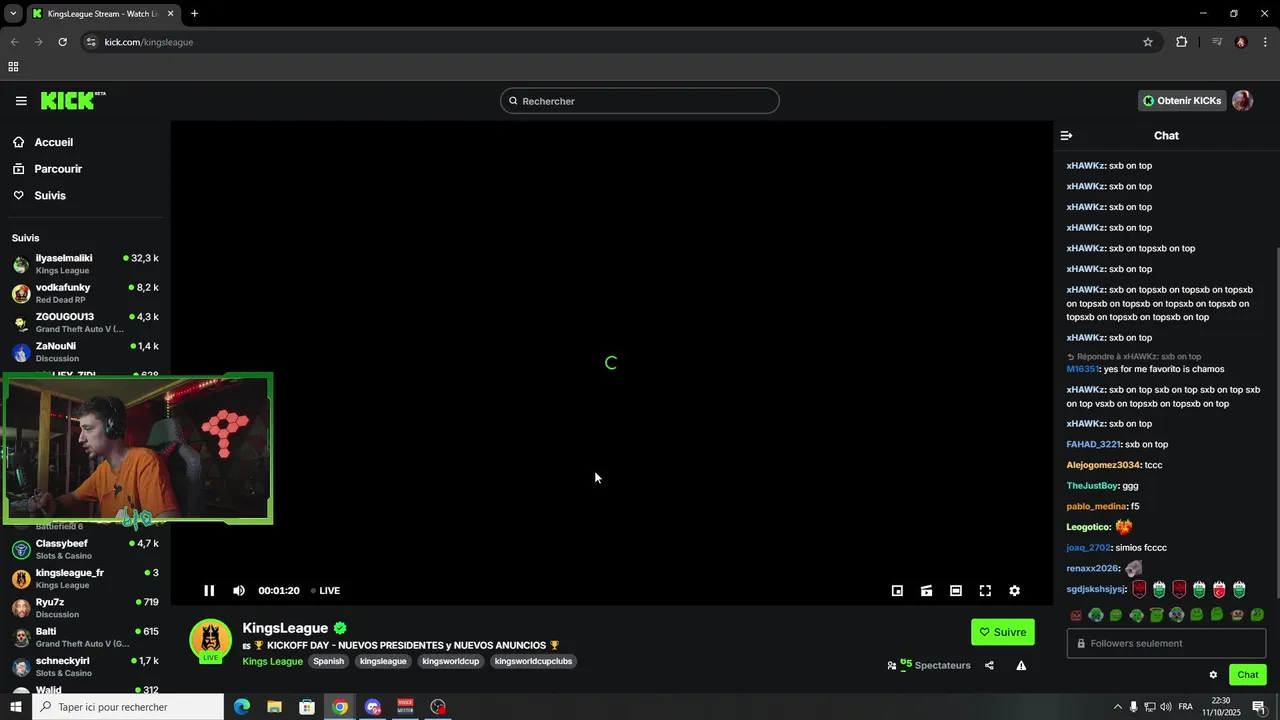
Task: Click the report warning triangle icon
Action: coord(1021,665)
